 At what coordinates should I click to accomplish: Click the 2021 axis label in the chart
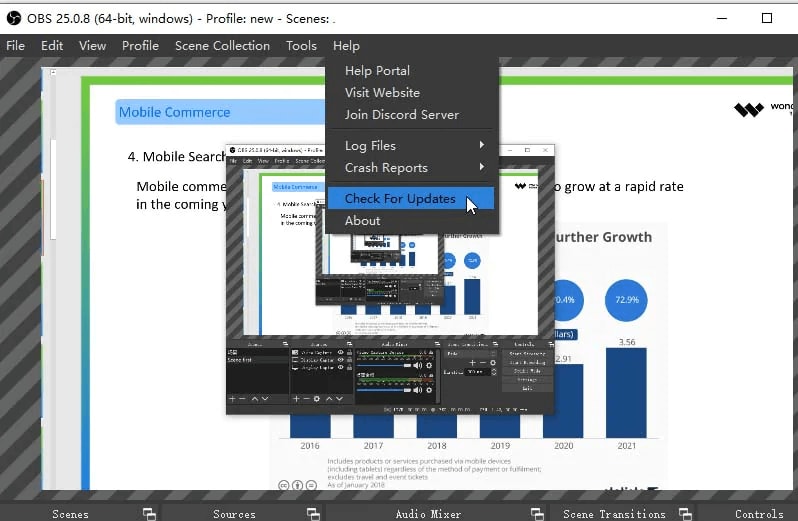(x=626, y=446)
